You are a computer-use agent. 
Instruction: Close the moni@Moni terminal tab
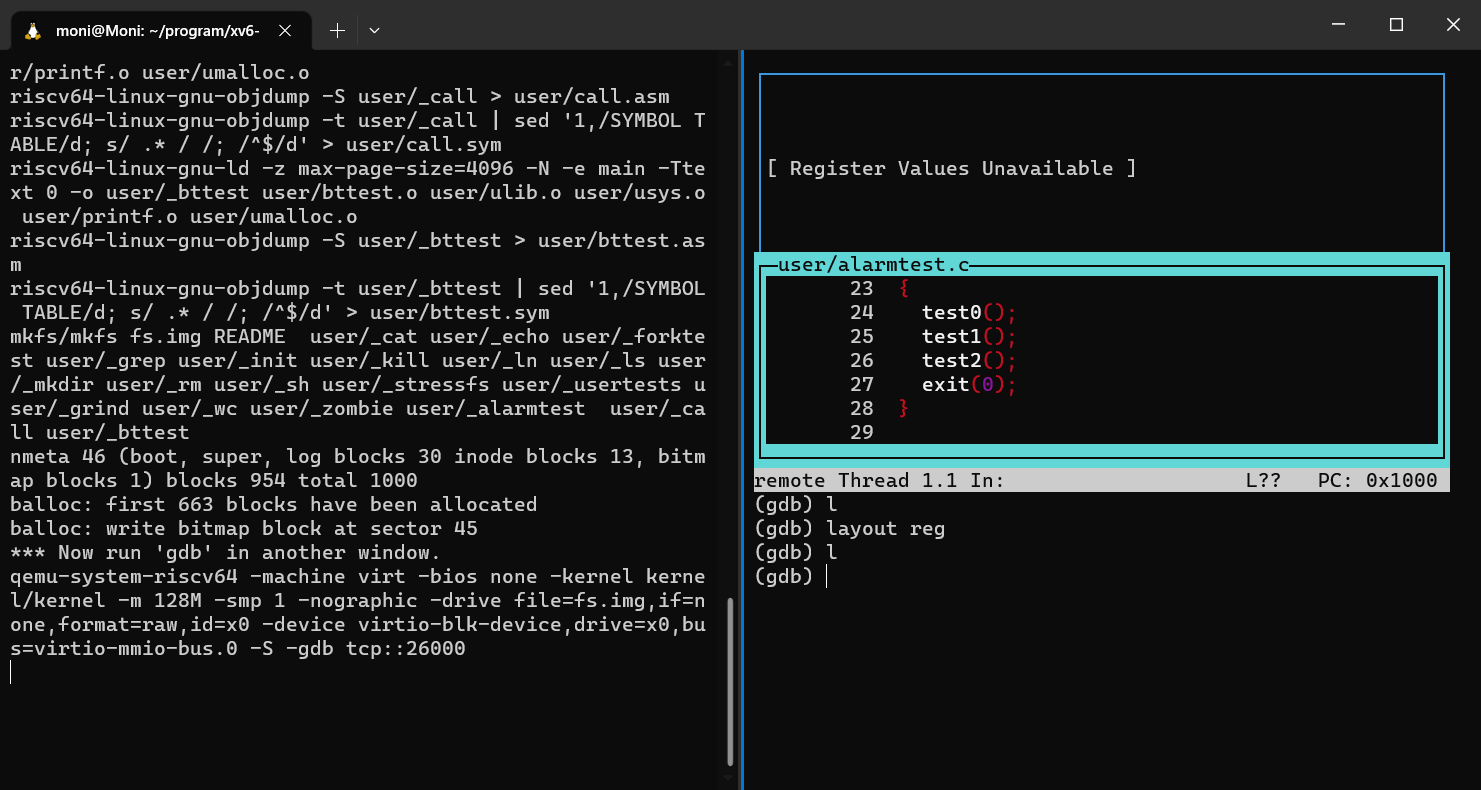click(x=285, y=31)
